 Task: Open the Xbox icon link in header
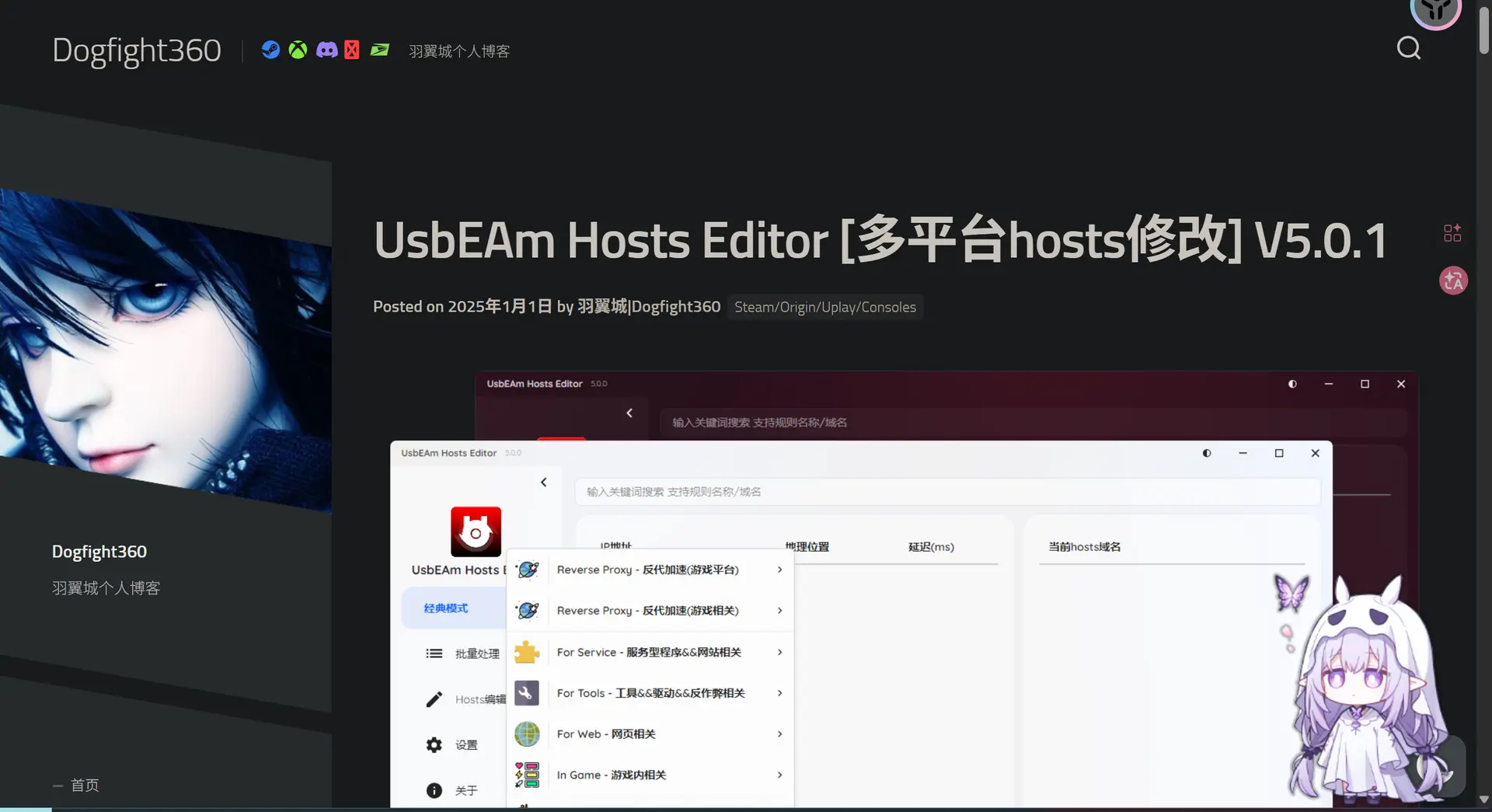tap(298, 50)
